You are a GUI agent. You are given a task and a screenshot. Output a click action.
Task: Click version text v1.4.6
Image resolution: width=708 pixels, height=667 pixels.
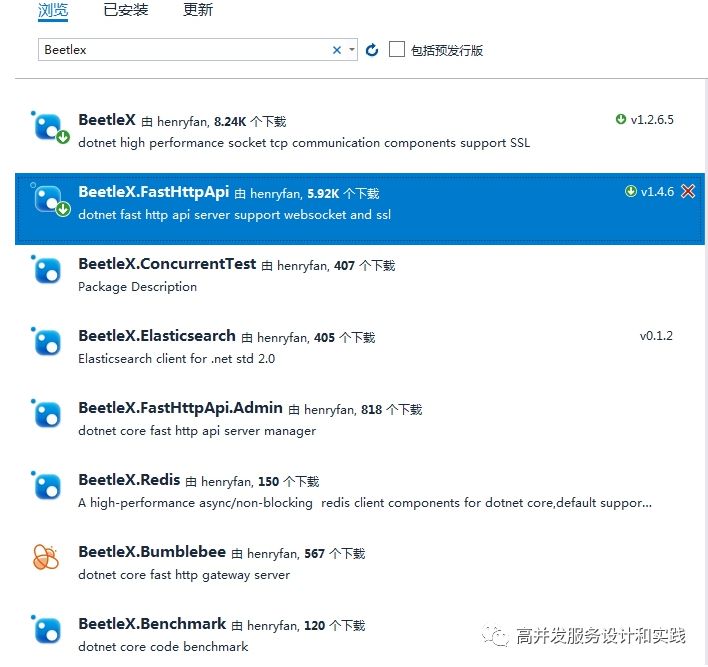(x=657, y=192)
